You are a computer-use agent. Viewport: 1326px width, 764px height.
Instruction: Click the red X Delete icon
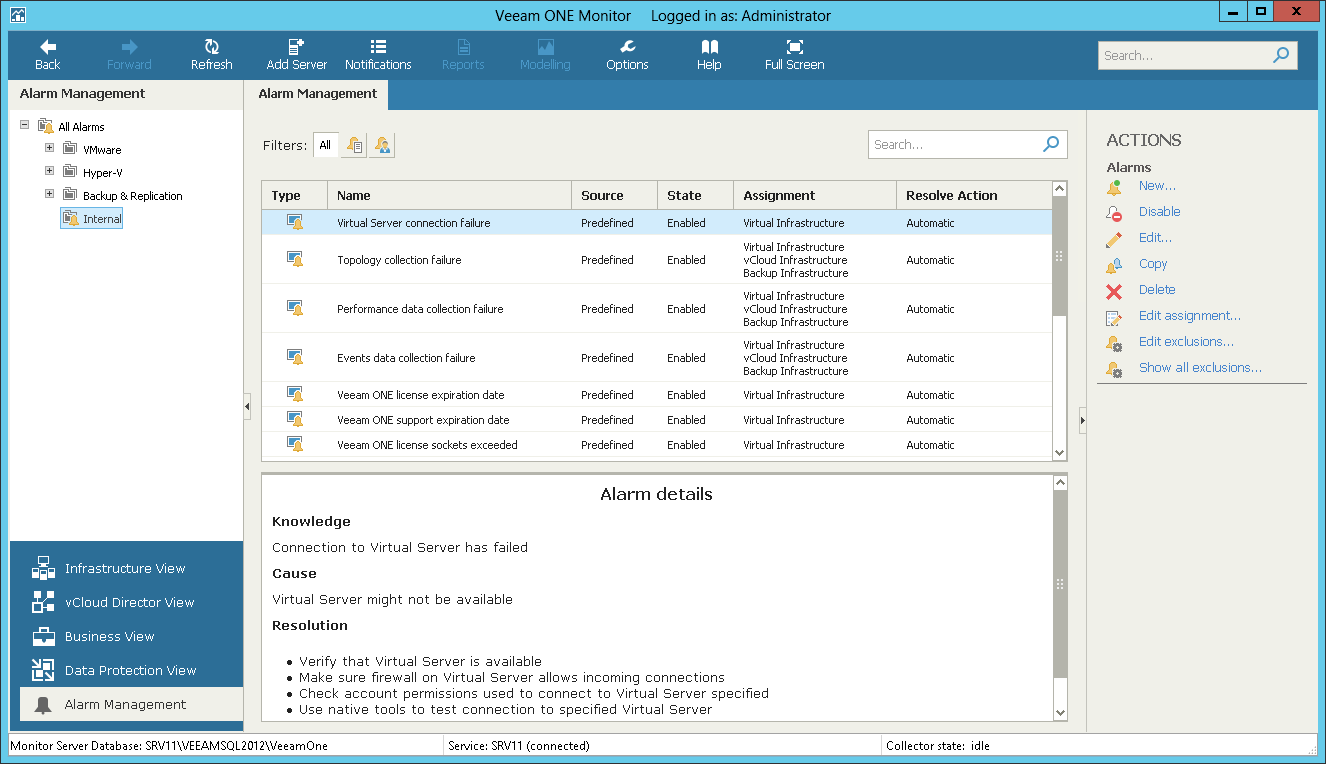1114,291
